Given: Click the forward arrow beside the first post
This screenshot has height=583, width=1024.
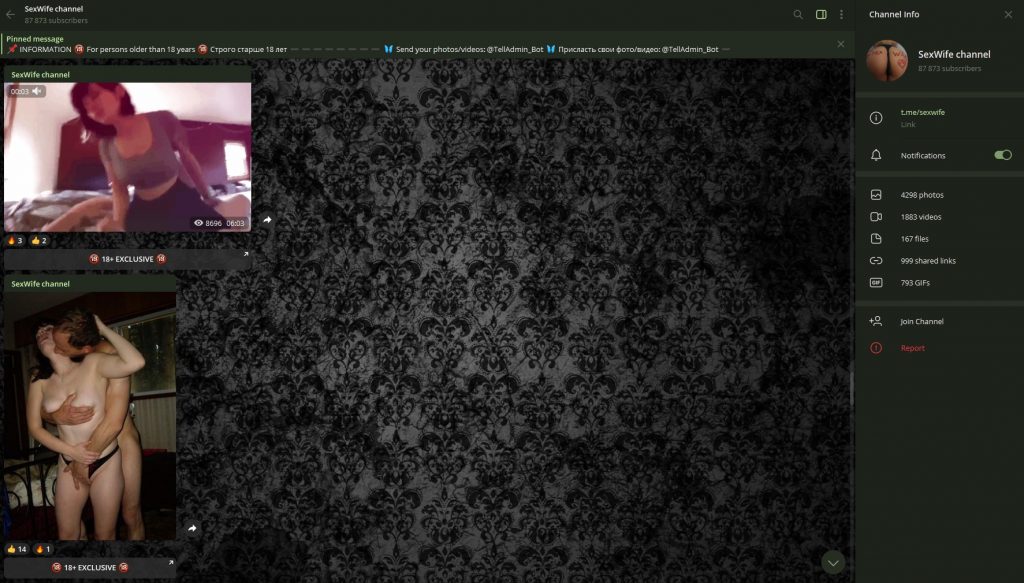Looking at the screenshot, I should (267, 219).
